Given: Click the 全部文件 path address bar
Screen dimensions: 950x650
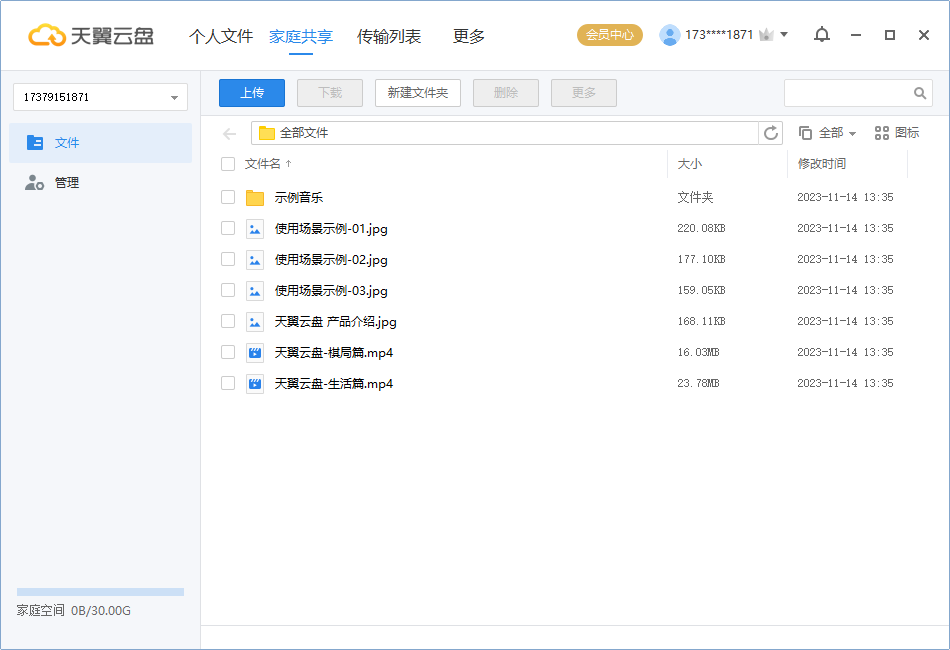Looking at the screenshot, I should pos(505,133).
